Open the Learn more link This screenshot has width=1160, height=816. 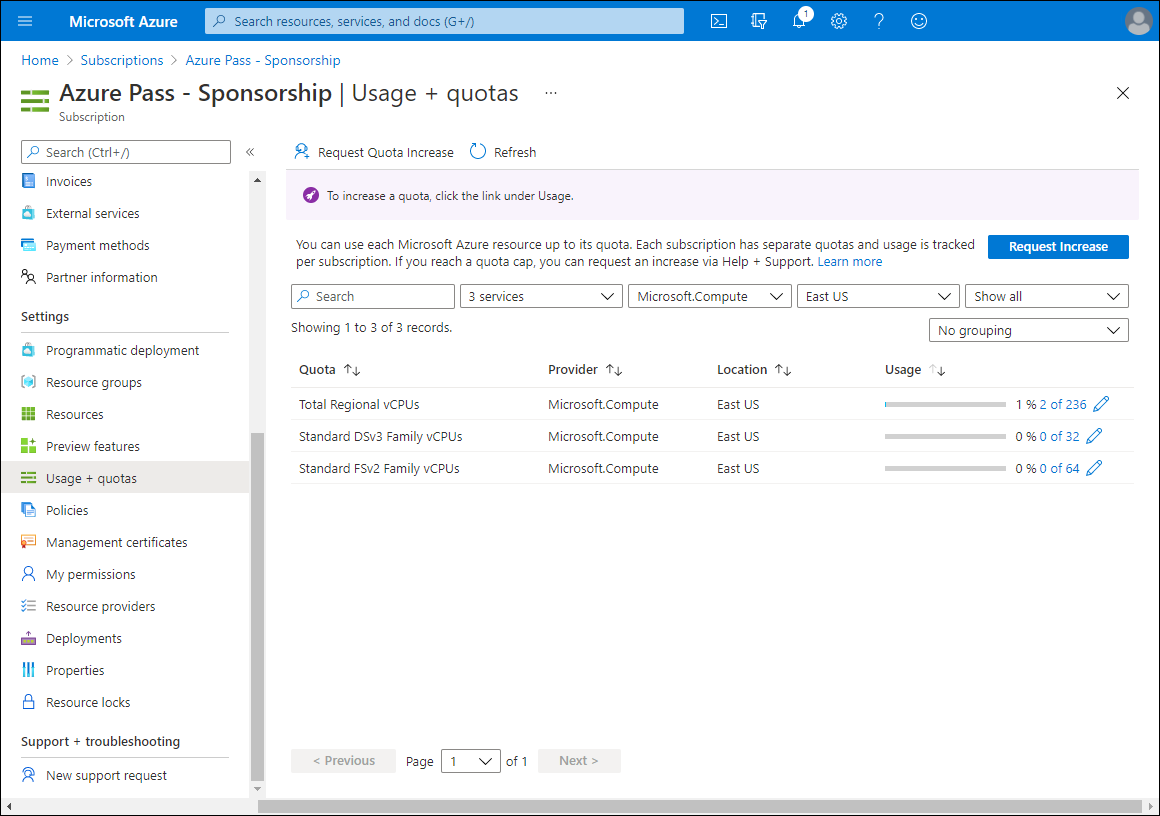pos(849,261)
